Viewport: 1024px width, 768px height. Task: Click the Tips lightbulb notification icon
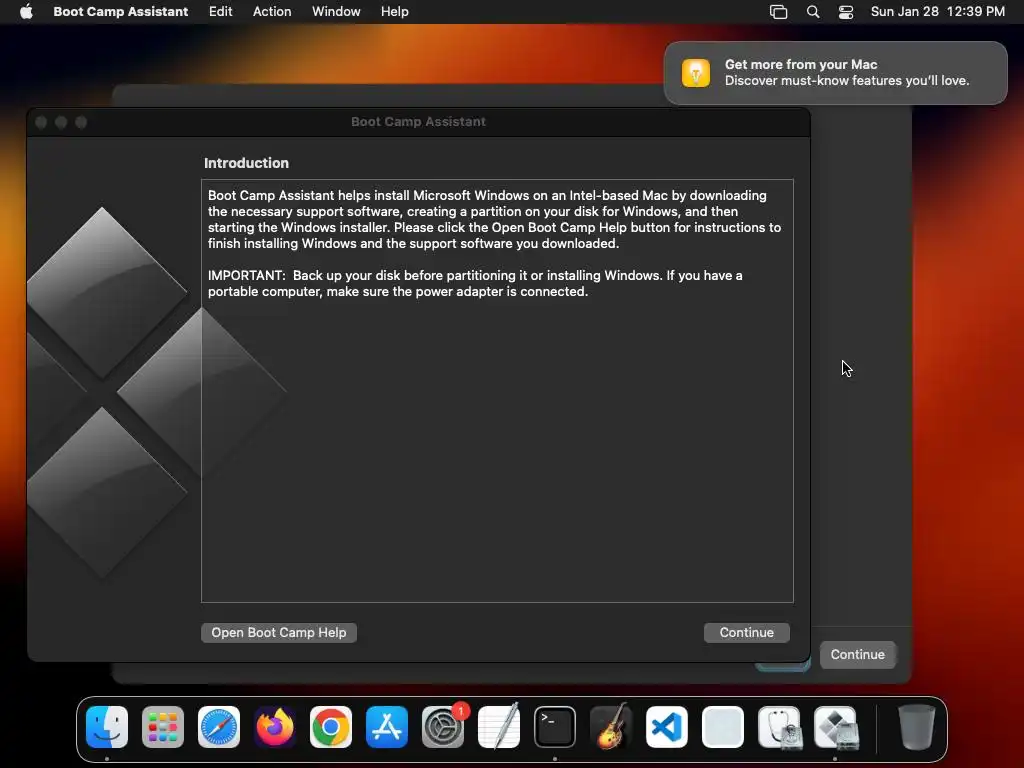696,72
